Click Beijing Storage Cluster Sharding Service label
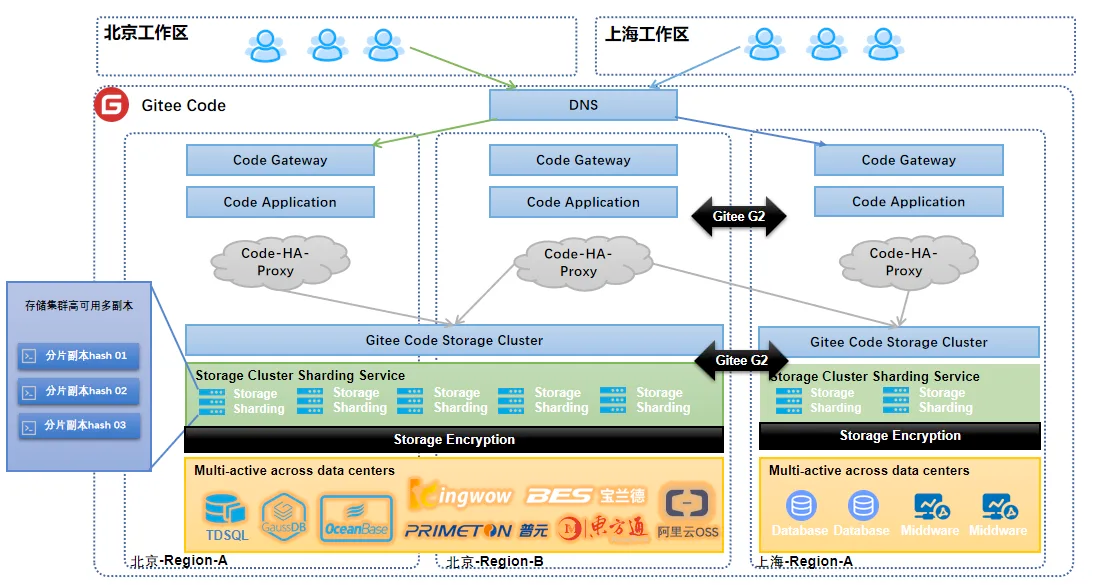Image resolution: width=1093 pixels, height=585 pixels. [x=300, y=375]
